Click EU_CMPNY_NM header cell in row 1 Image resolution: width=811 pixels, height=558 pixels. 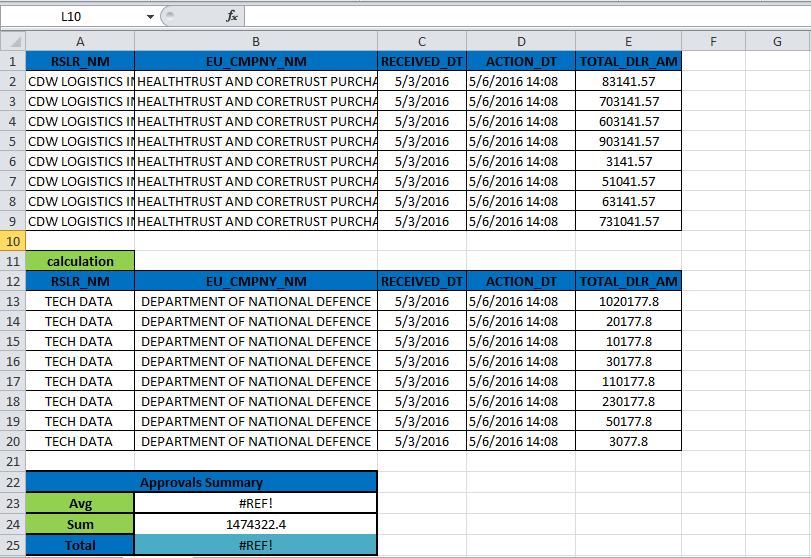pos(256,62)
